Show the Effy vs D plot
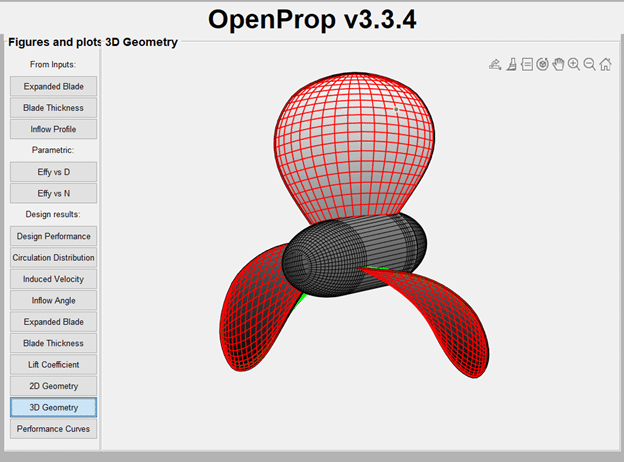 53,172
